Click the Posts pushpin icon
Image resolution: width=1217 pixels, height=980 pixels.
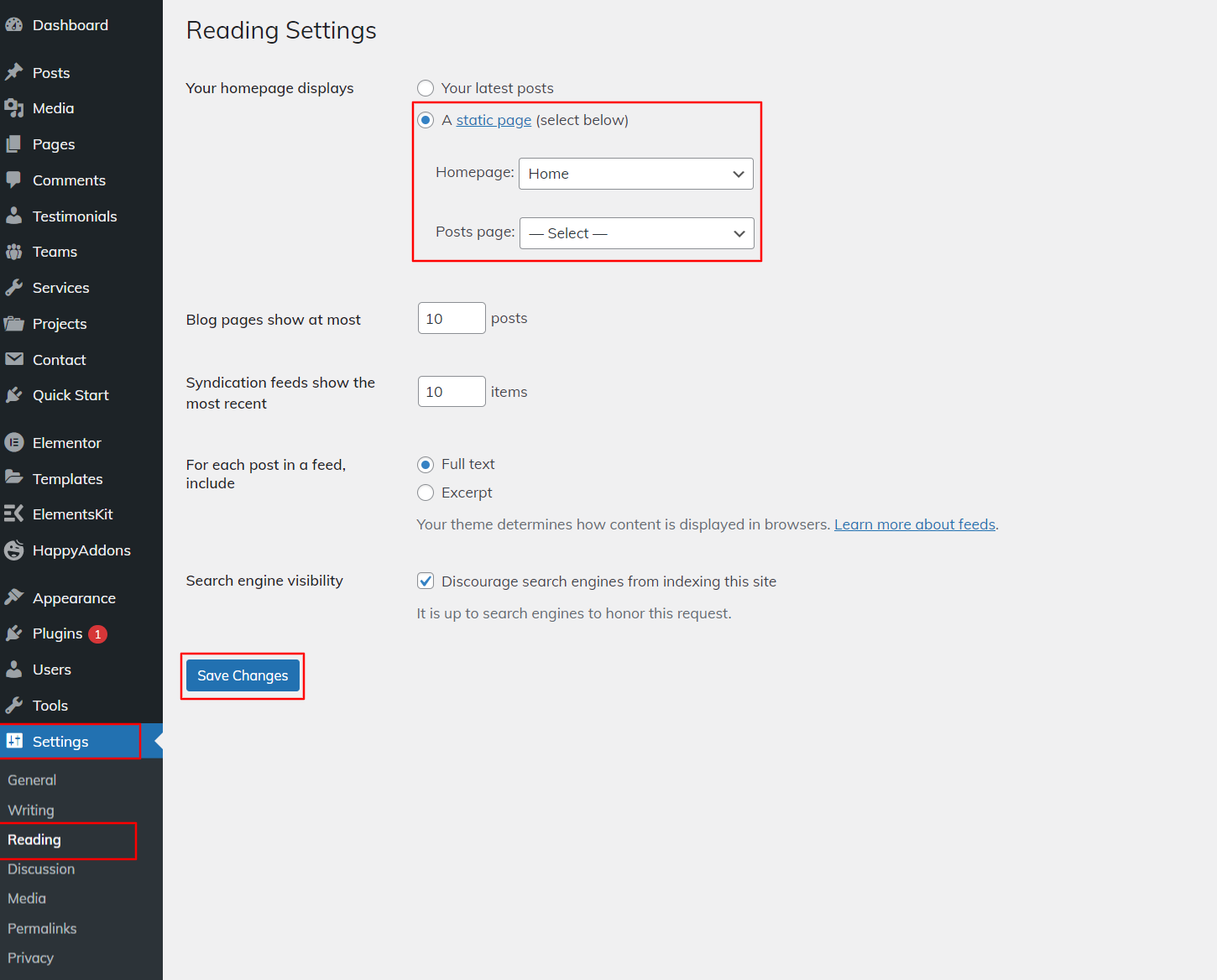14,73
